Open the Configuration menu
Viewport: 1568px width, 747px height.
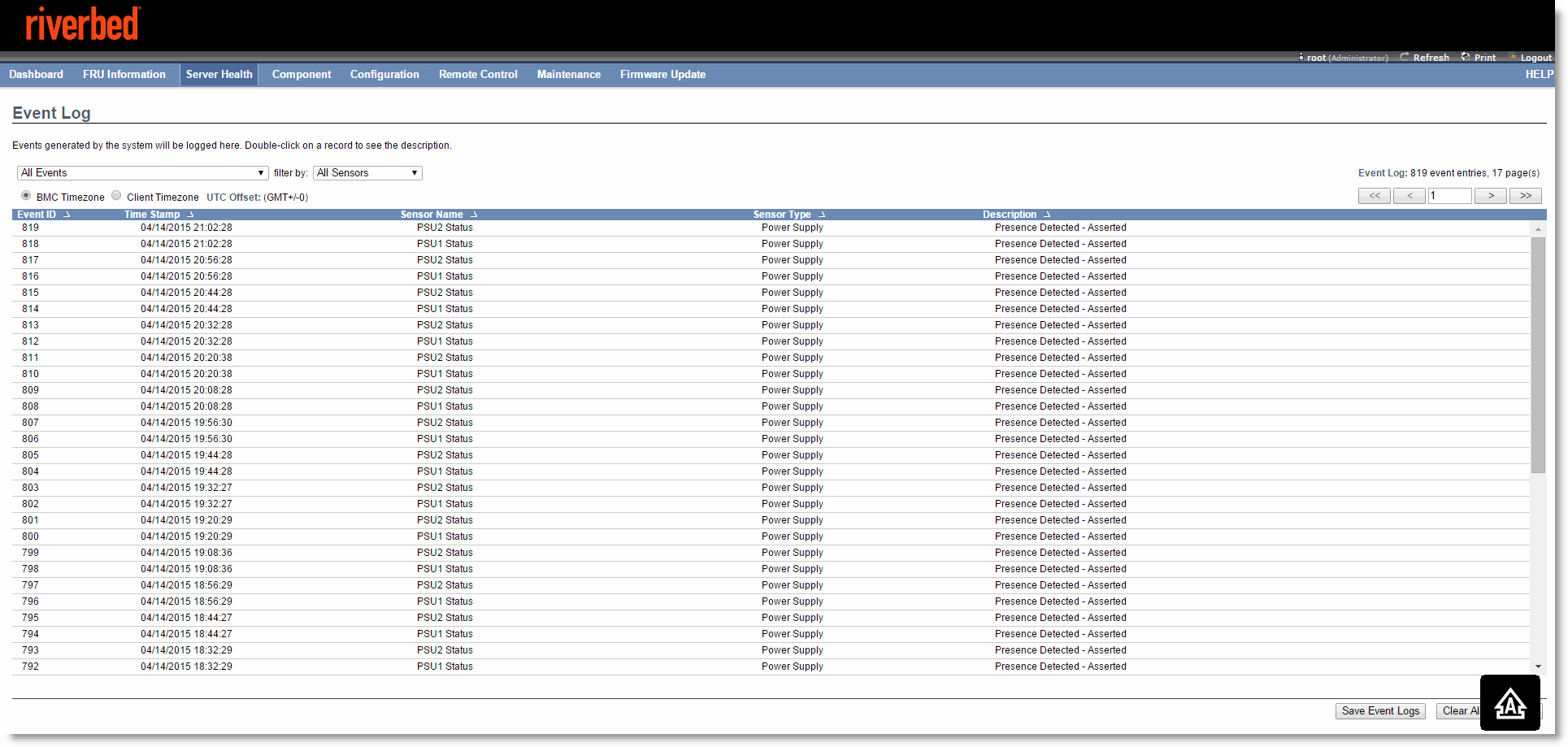(x=384, y=74)
